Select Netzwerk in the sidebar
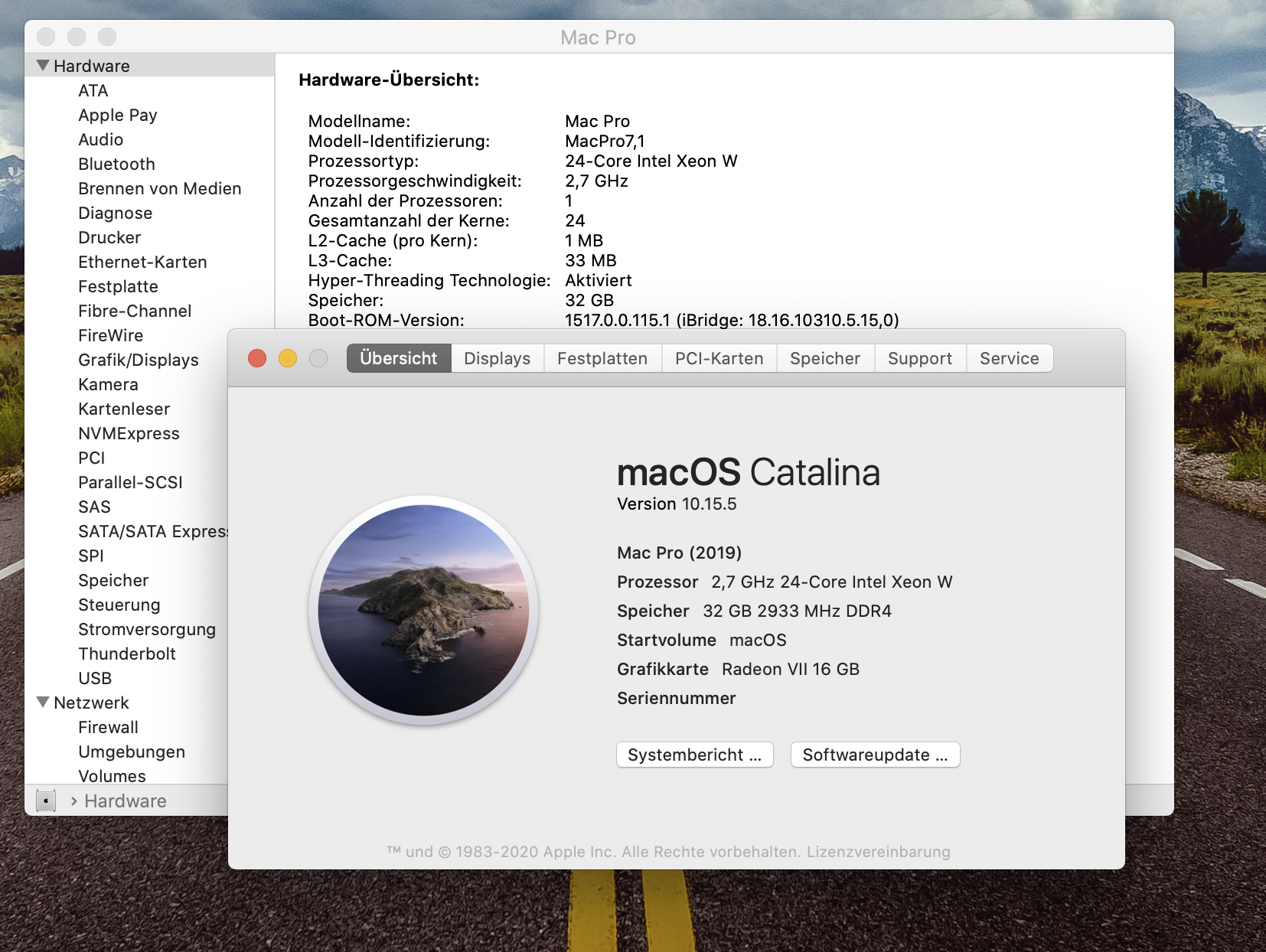This screenshot has width=1266, height=952. click(91, 703)
